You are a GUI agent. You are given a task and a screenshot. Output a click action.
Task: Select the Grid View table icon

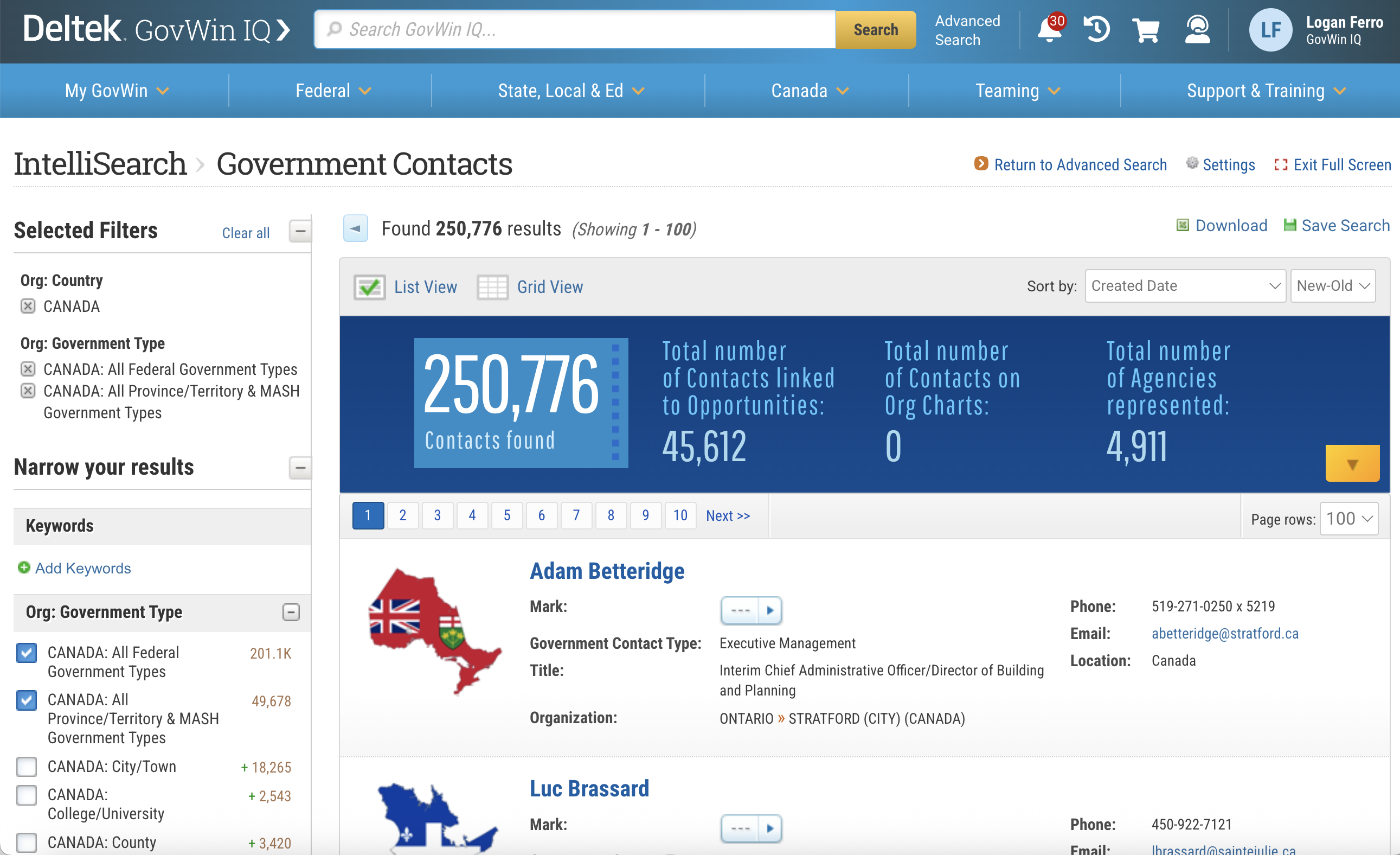point(492,287)
